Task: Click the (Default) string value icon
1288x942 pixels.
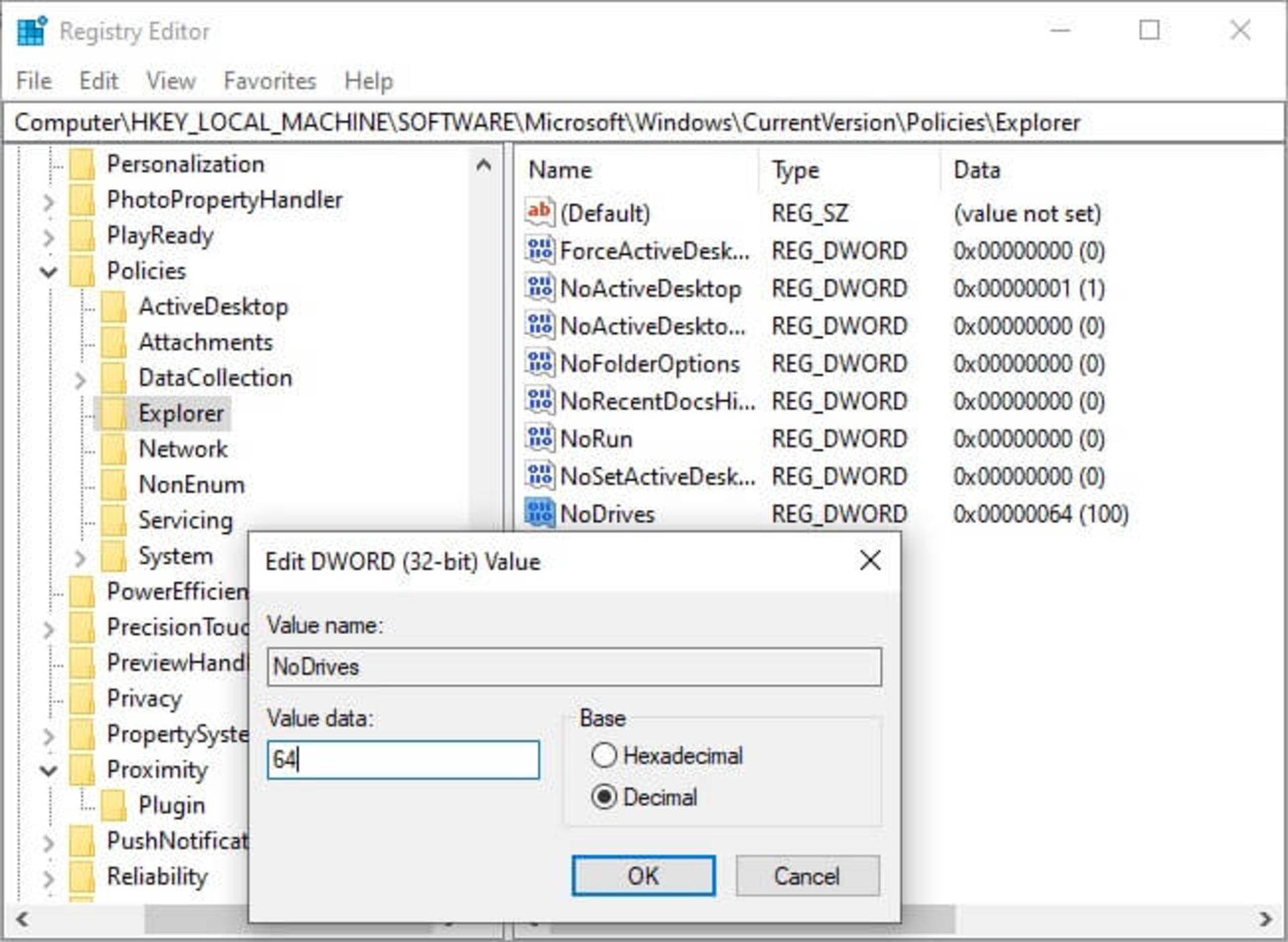Action: point(540,213)
